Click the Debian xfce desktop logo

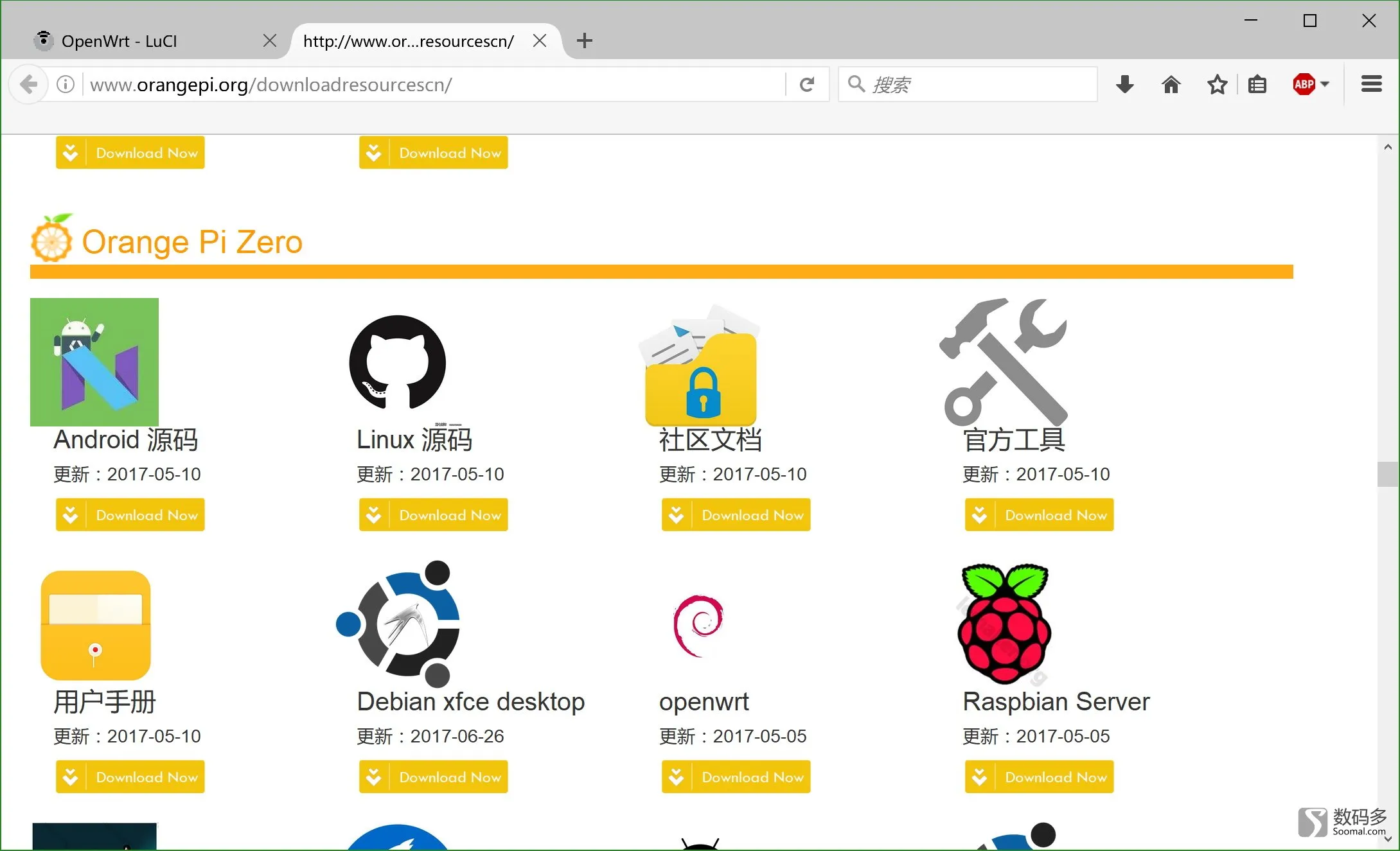398,624
